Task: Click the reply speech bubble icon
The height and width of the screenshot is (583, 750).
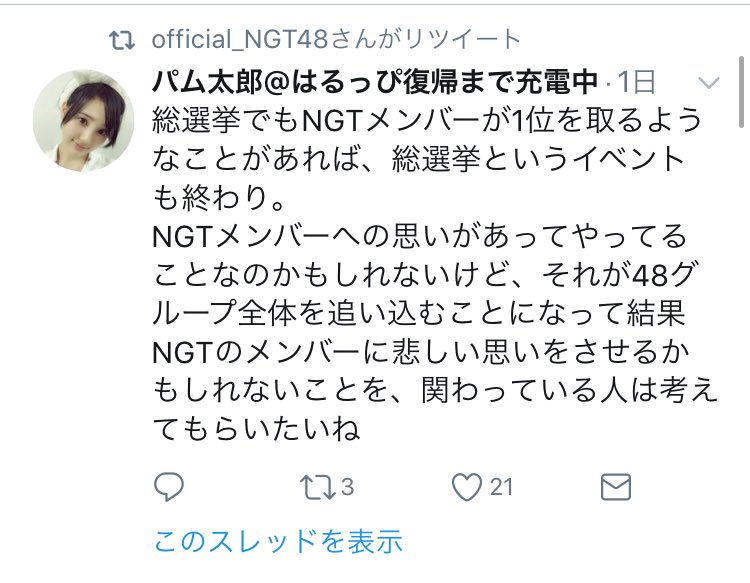Action: 169,487
